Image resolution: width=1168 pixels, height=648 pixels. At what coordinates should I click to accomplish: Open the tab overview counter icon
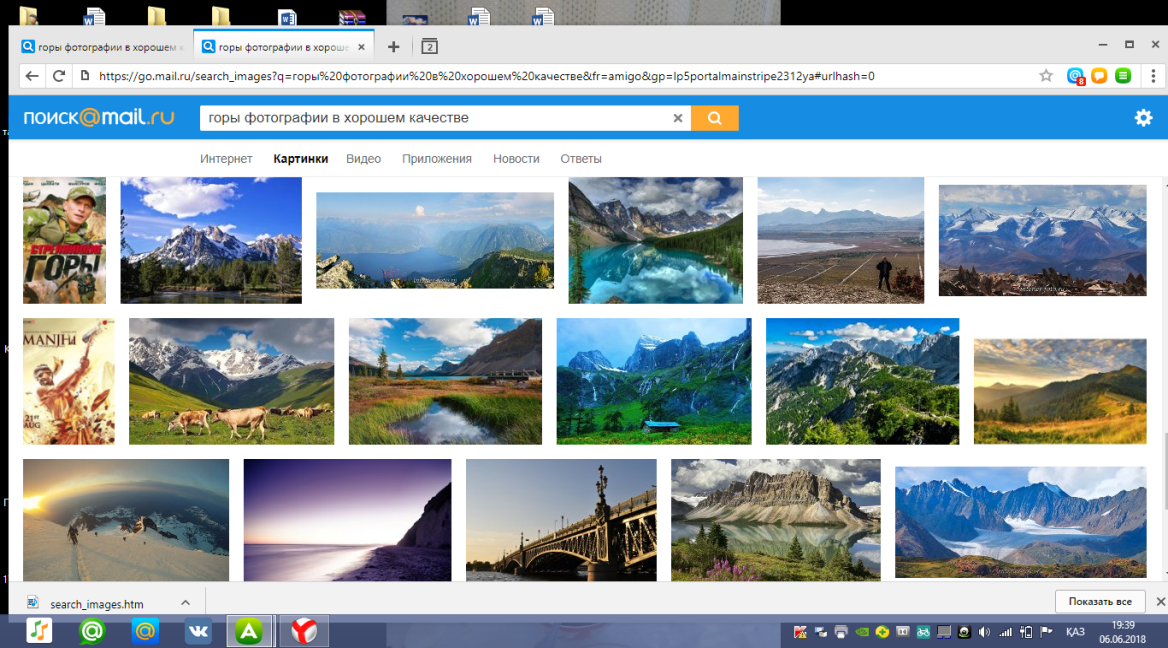click(x=429, y=47)
